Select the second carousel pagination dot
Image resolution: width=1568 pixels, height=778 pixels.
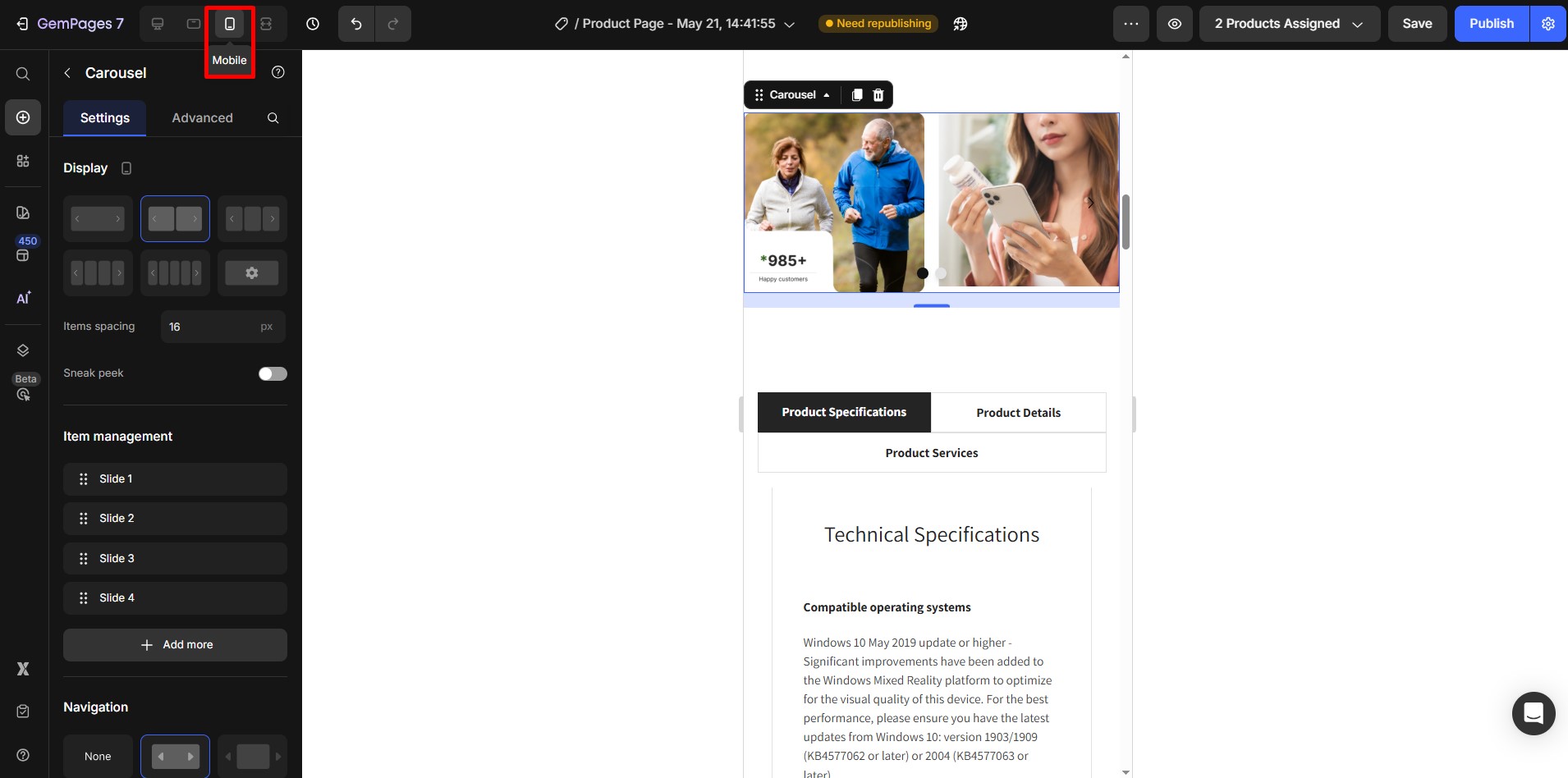[x=941, y=273]
